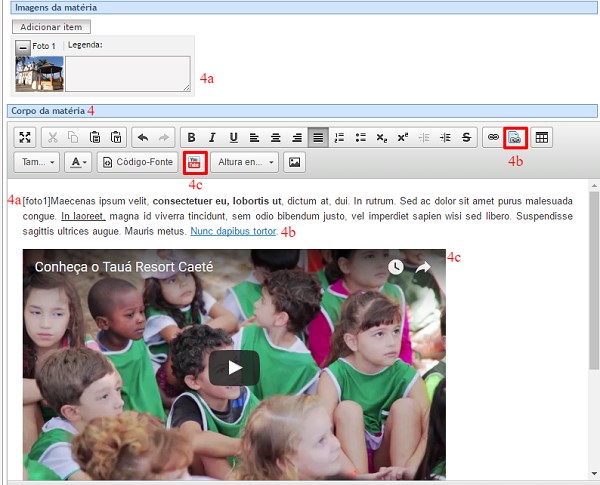Apply subscript formatting
Screen dimensions: 600x485
pos(382,137)
